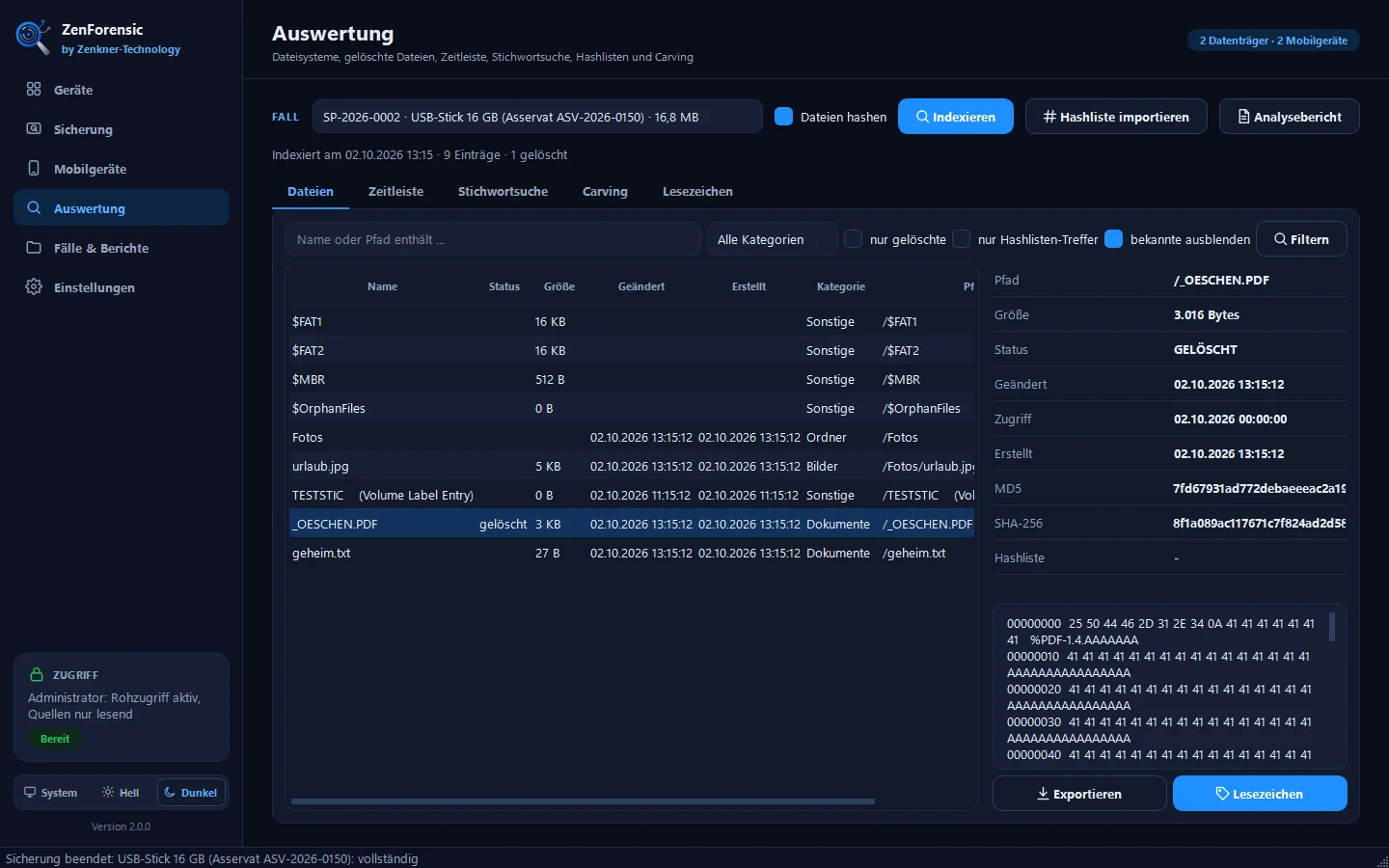Open the FALL case selection dropdown
Screen dimensions: 1389x868
[537, 117]
